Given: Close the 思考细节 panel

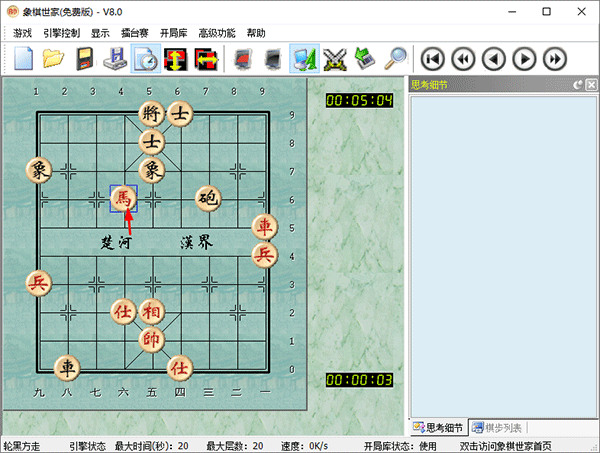Looking at the screenshot, I should pos(592,85).
